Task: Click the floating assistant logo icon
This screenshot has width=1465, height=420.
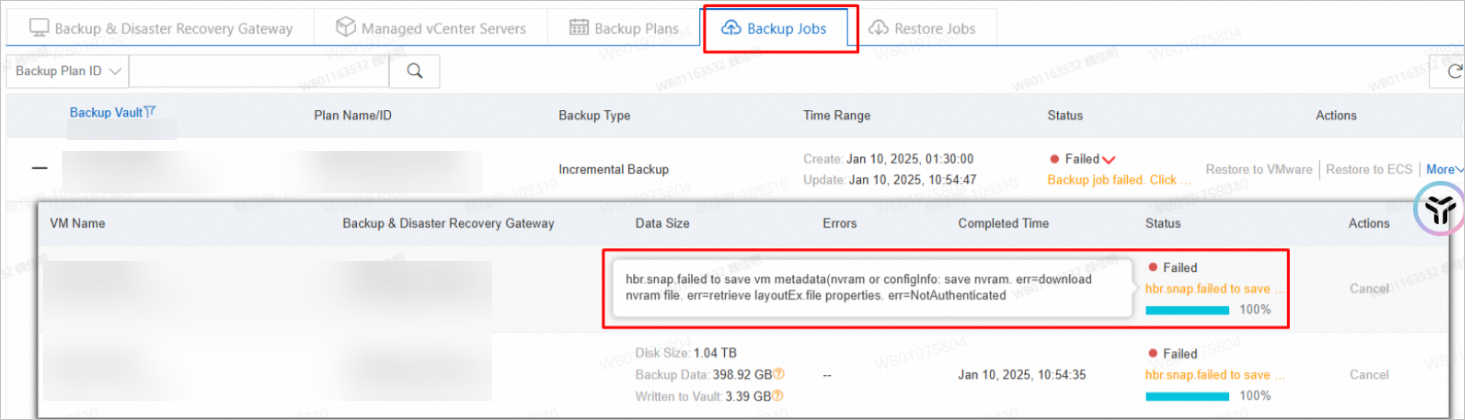Action: (x=1437, y=209)
